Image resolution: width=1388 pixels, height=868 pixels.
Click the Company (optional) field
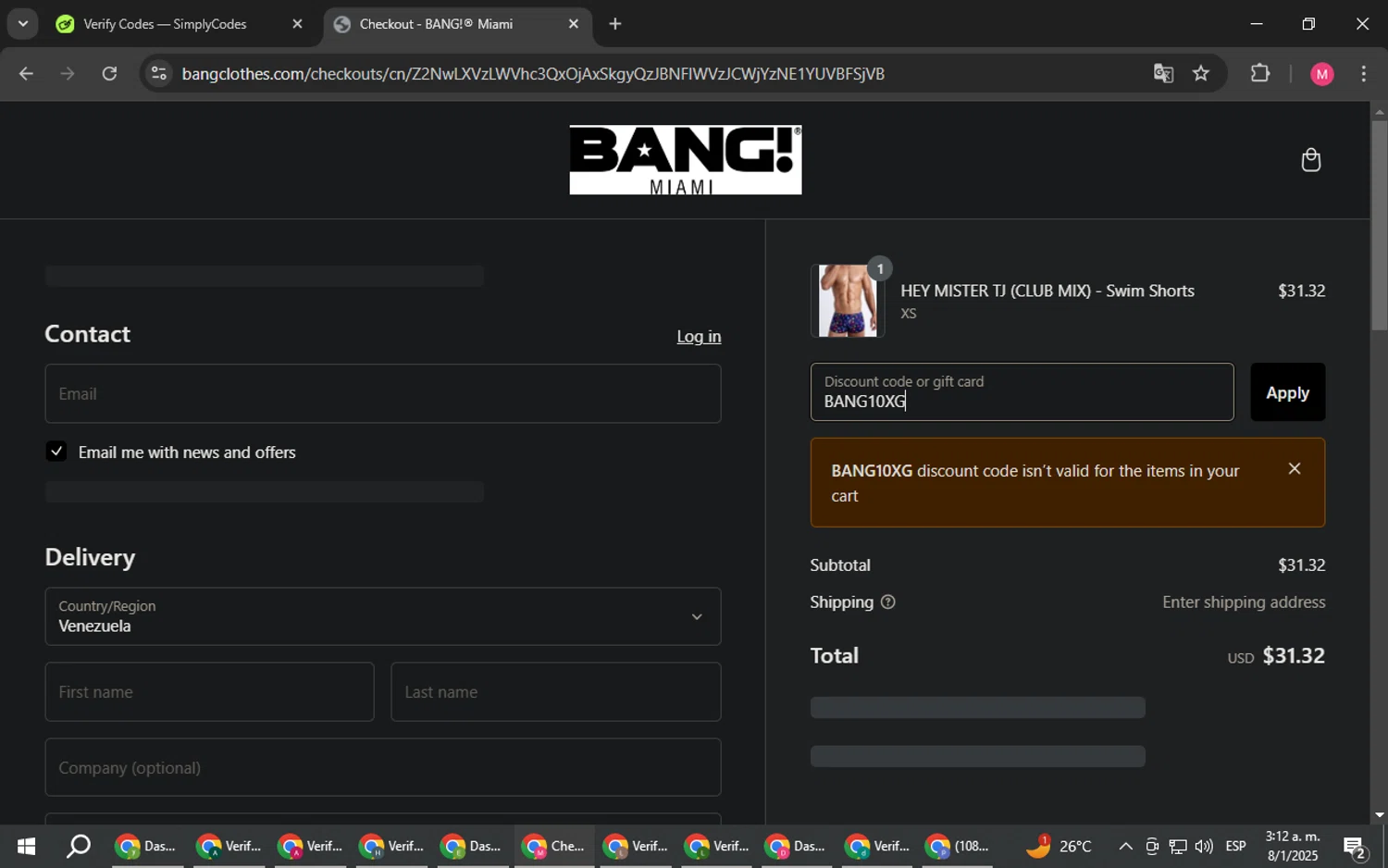click(383, 767)
